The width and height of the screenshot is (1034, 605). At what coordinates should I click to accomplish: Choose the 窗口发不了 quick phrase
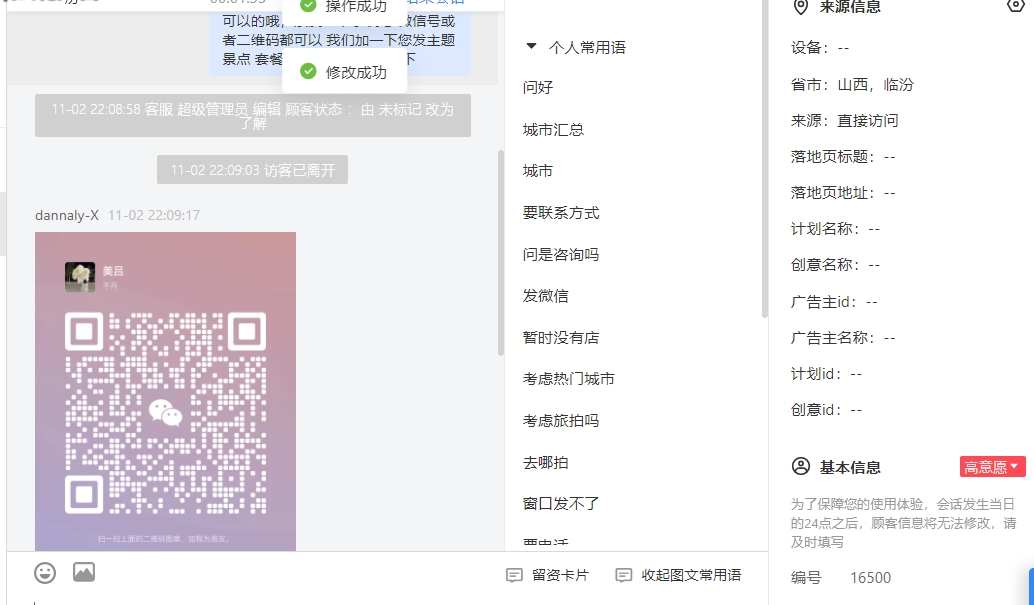[x=561, y=504]
